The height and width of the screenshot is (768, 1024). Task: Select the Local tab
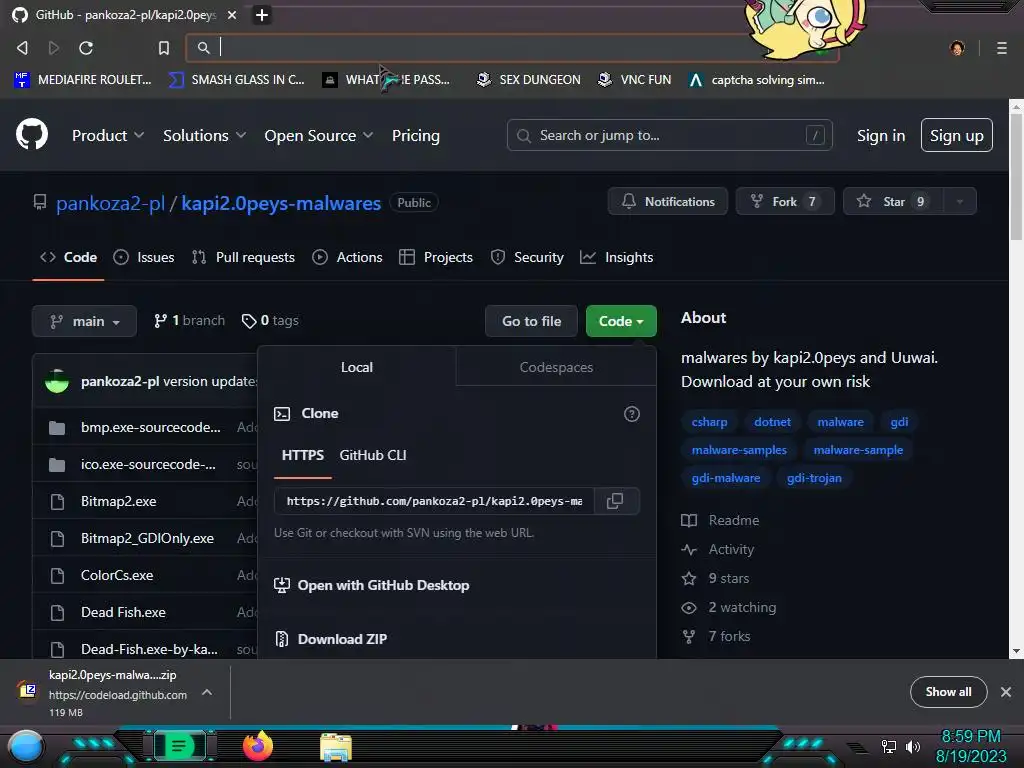(357, 367)
